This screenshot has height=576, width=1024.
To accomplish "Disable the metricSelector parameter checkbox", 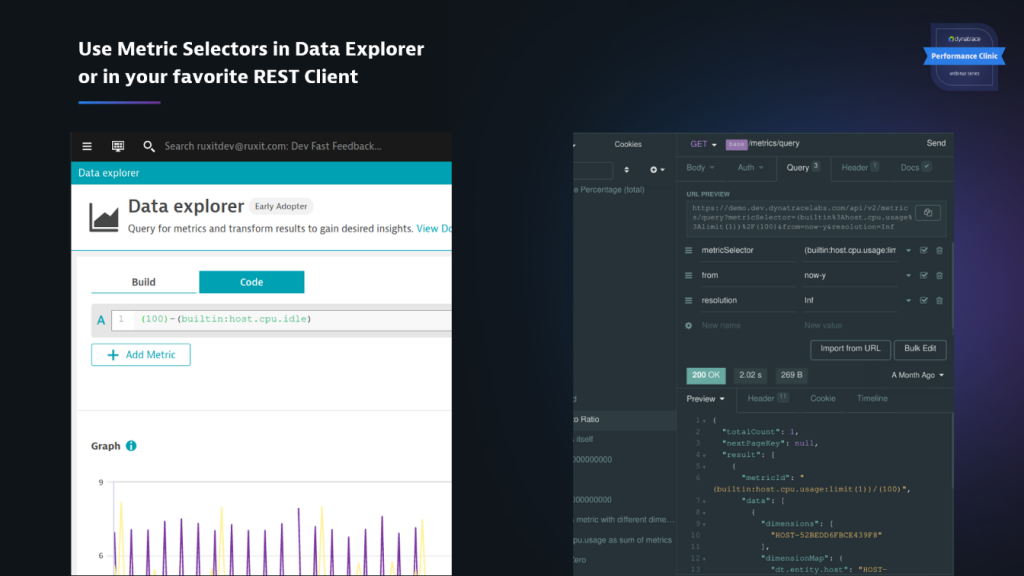I will pyautogui.click(x=924, y=250).
